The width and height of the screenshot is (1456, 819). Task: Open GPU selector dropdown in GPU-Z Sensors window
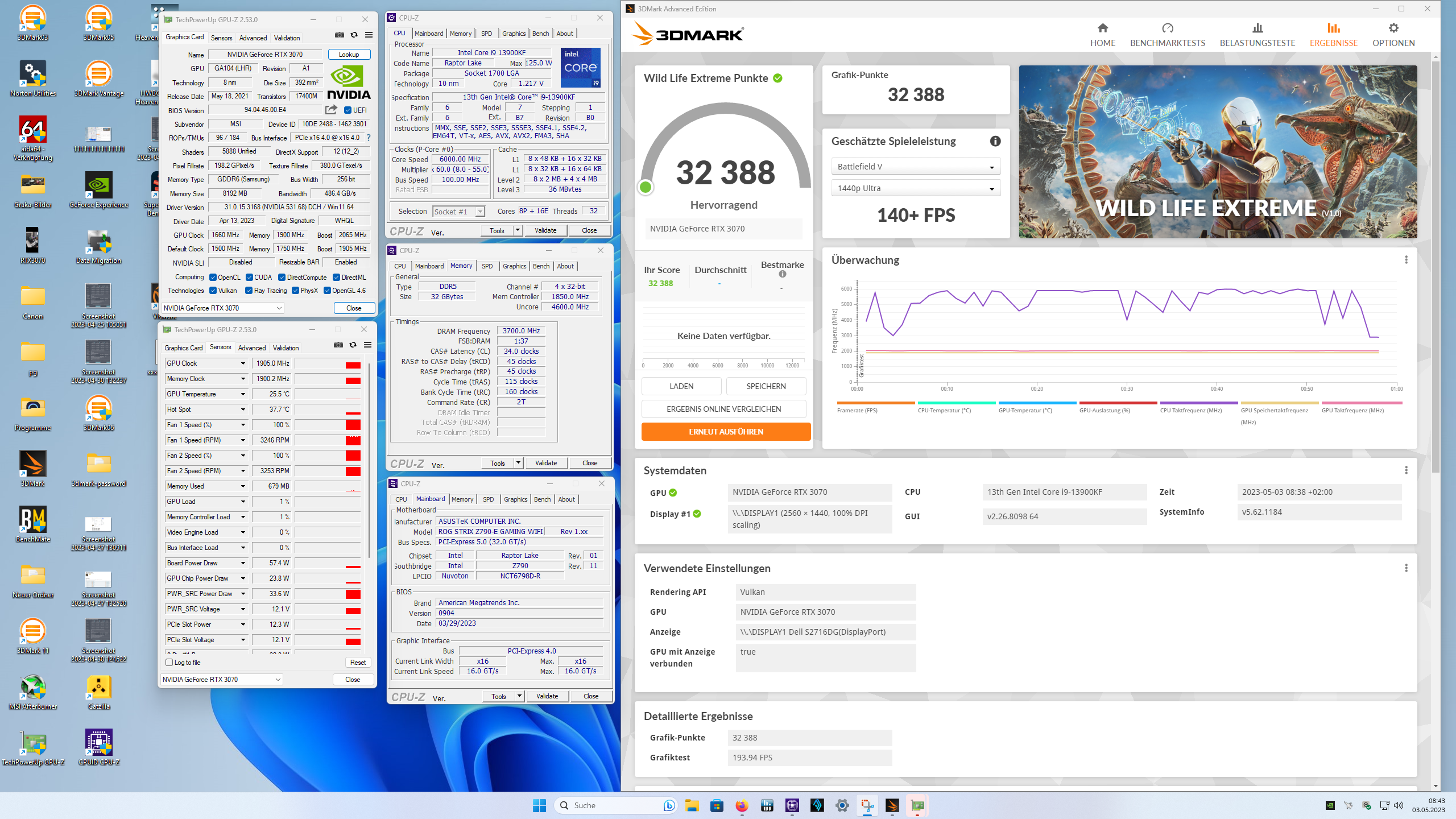pyautogui.click(x=221, y=680)
